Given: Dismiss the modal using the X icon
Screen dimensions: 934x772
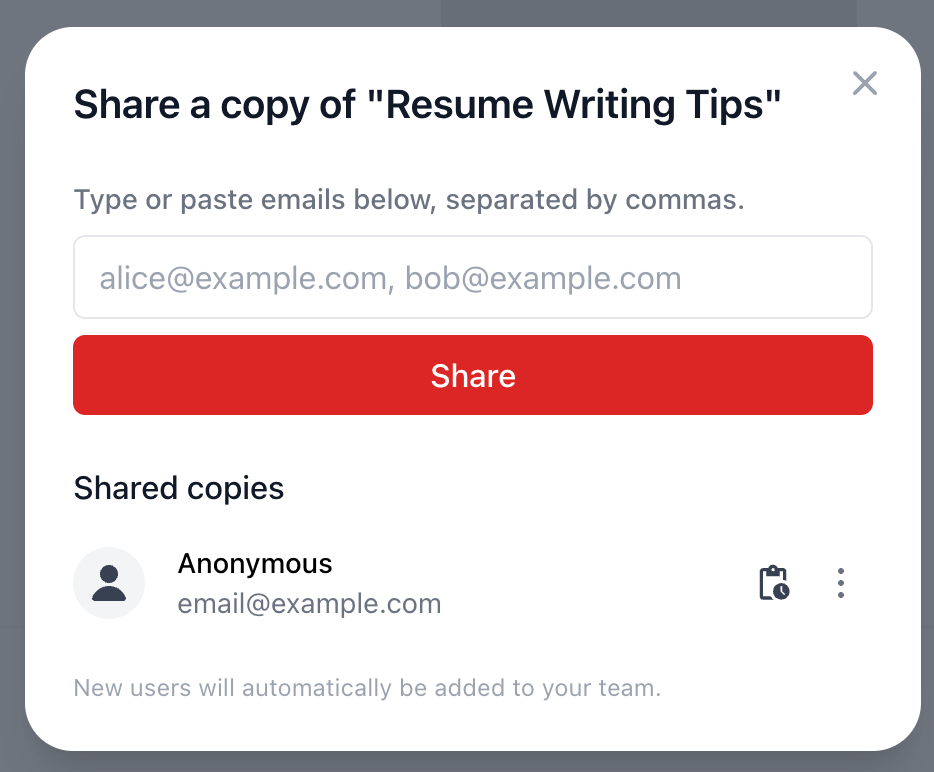Looking at the screenshot, I should 864,83.
